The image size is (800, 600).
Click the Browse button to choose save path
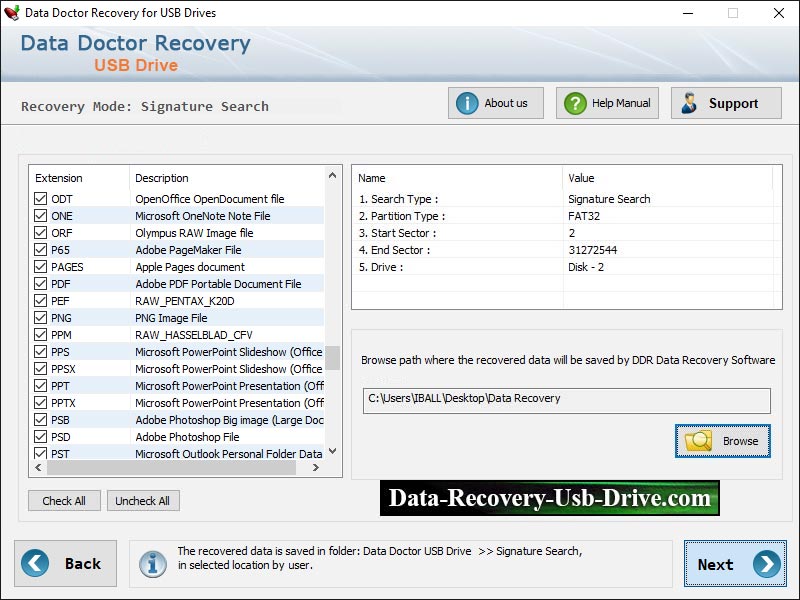722,440
